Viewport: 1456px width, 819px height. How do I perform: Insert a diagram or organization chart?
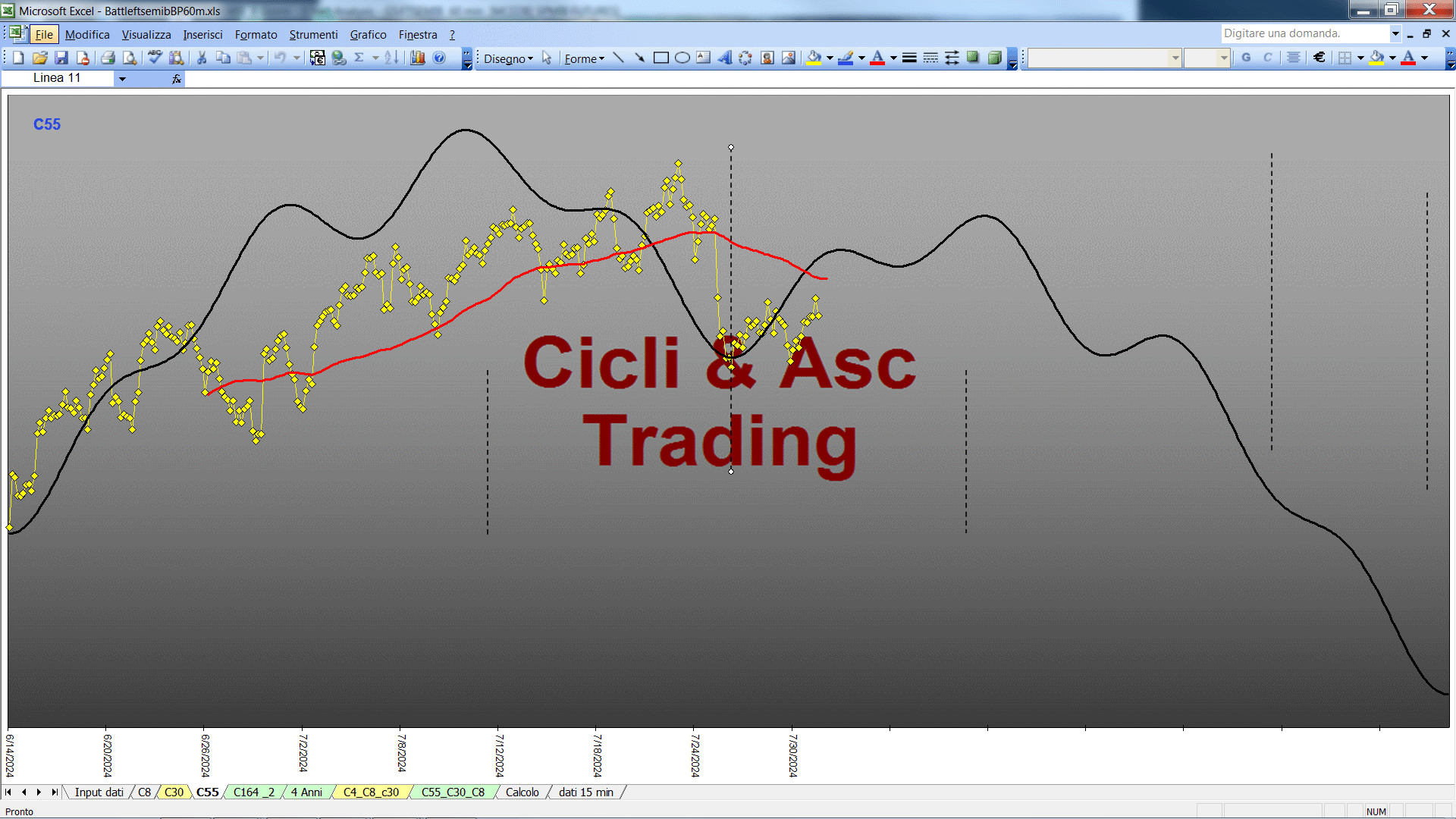(745, 58)
